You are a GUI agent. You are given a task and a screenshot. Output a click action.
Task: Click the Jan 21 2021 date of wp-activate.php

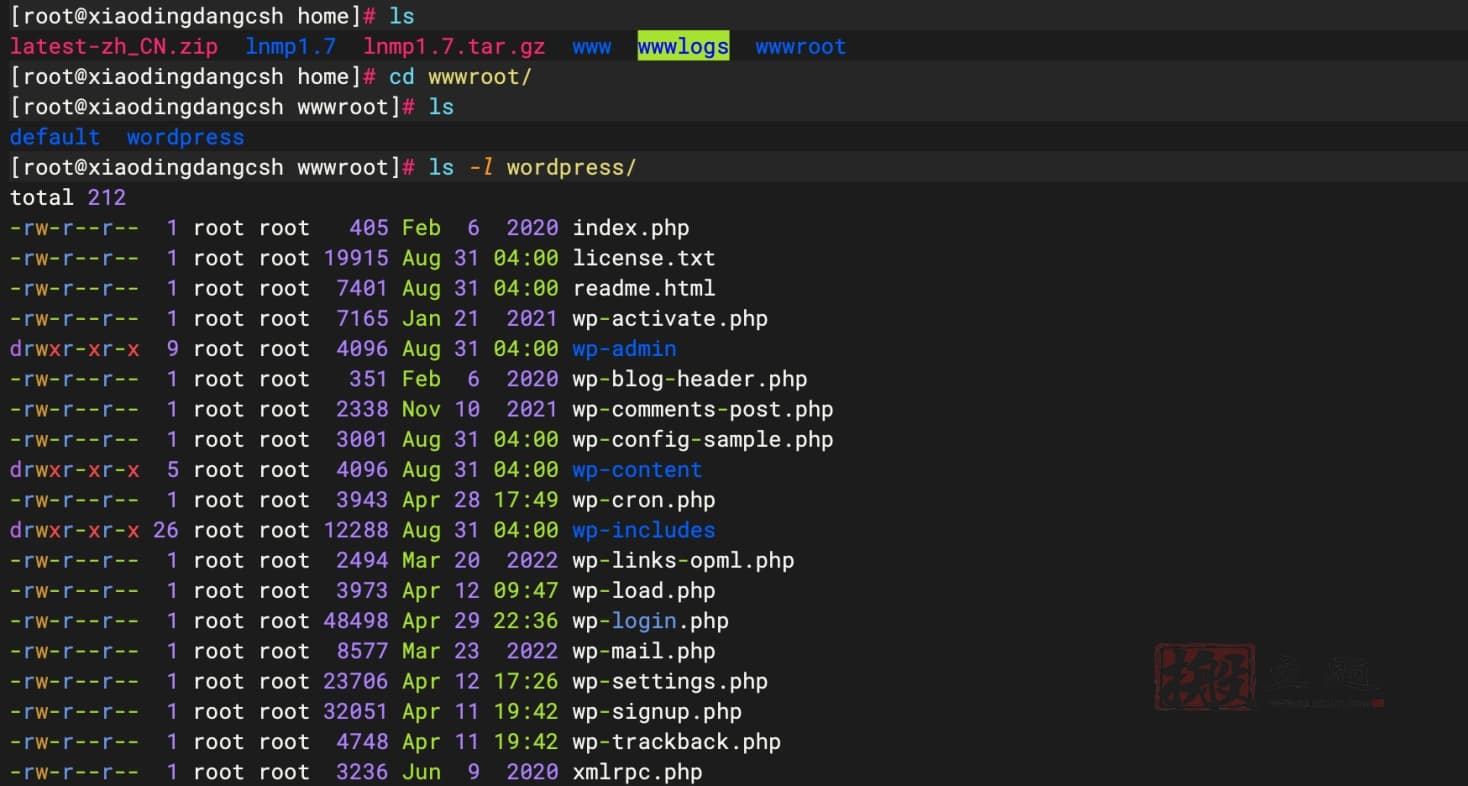pos(480,319)
